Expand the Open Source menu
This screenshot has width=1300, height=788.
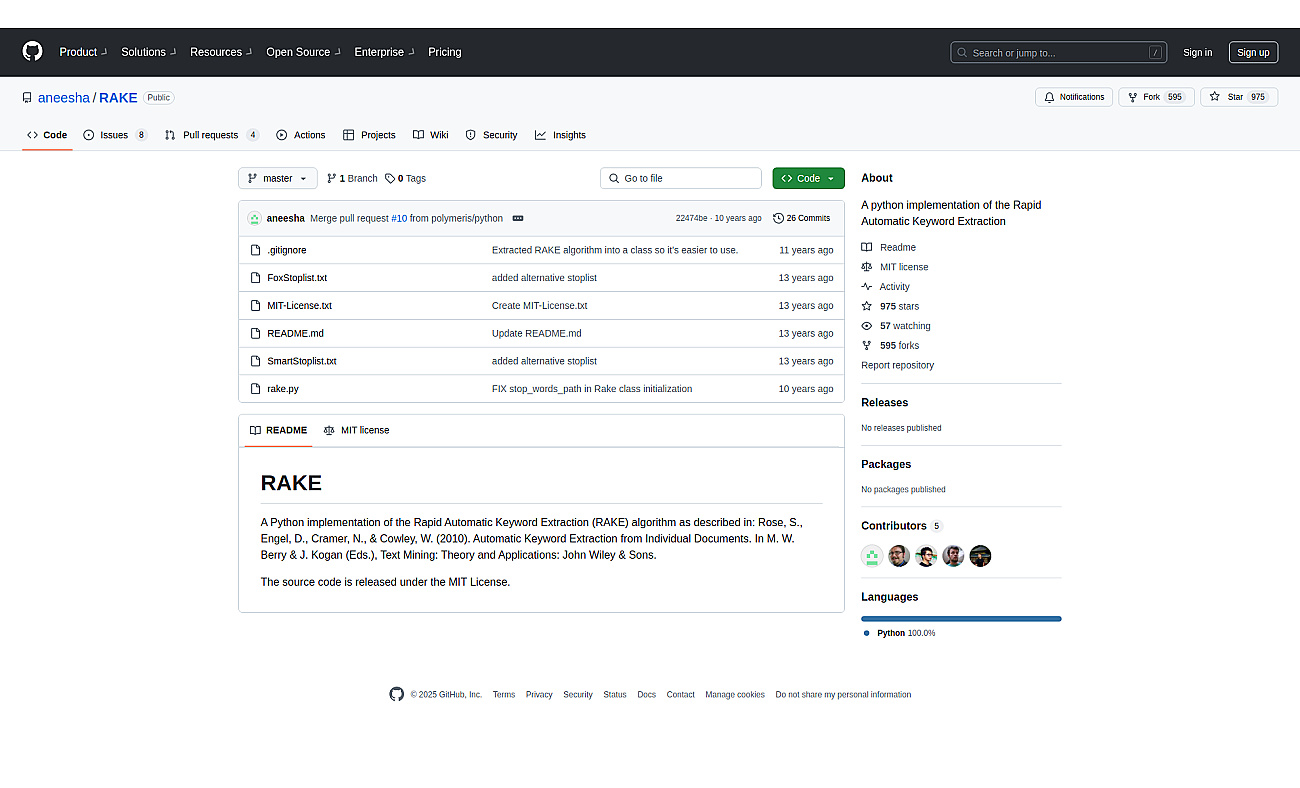(303, 52)
